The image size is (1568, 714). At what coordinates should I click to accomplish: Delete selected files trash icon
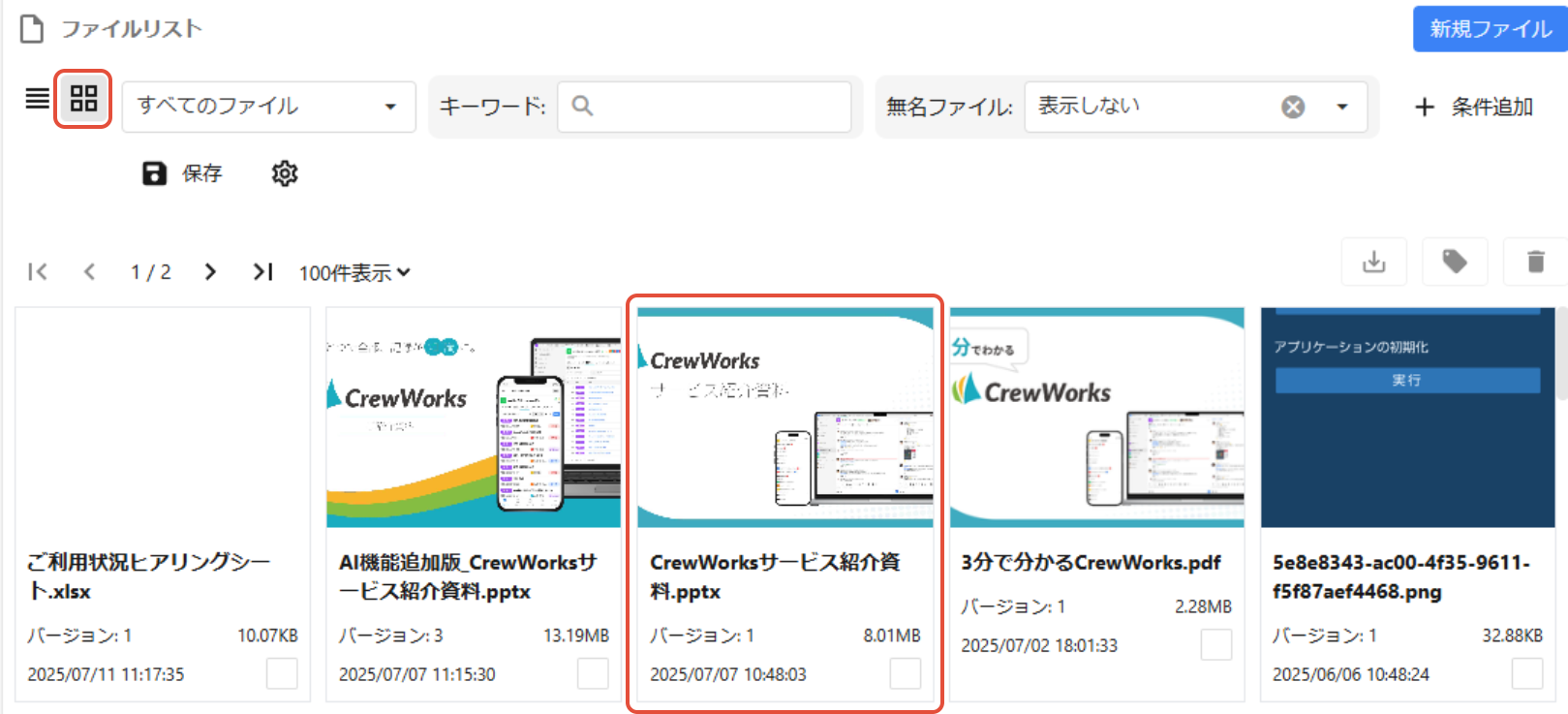click(x=1535, y=262)
